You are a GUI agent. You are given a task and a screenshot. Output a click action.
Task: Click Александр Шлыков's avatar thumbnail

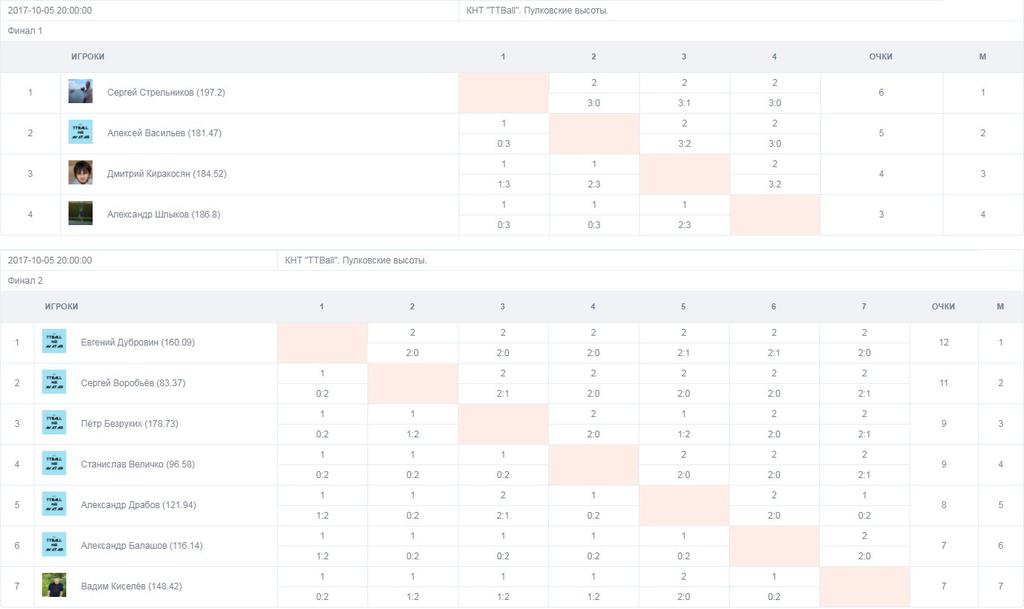click(x=80, y=213)
